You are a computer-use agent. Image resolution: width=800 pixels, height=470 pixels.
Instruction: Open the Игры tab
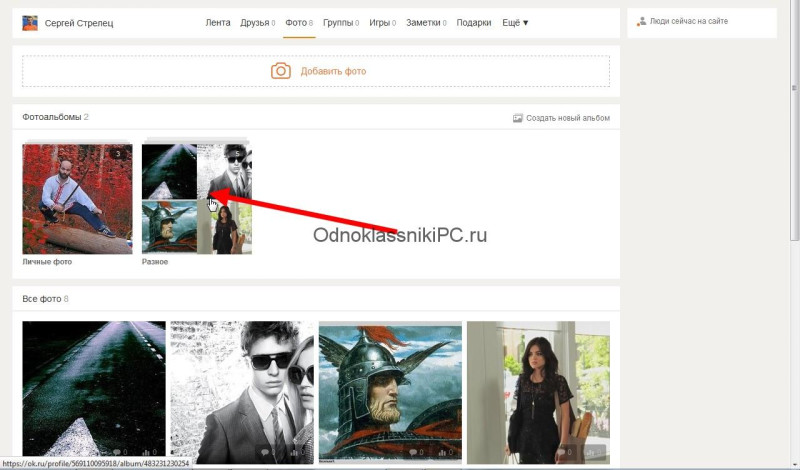click(x=382, y=23)
